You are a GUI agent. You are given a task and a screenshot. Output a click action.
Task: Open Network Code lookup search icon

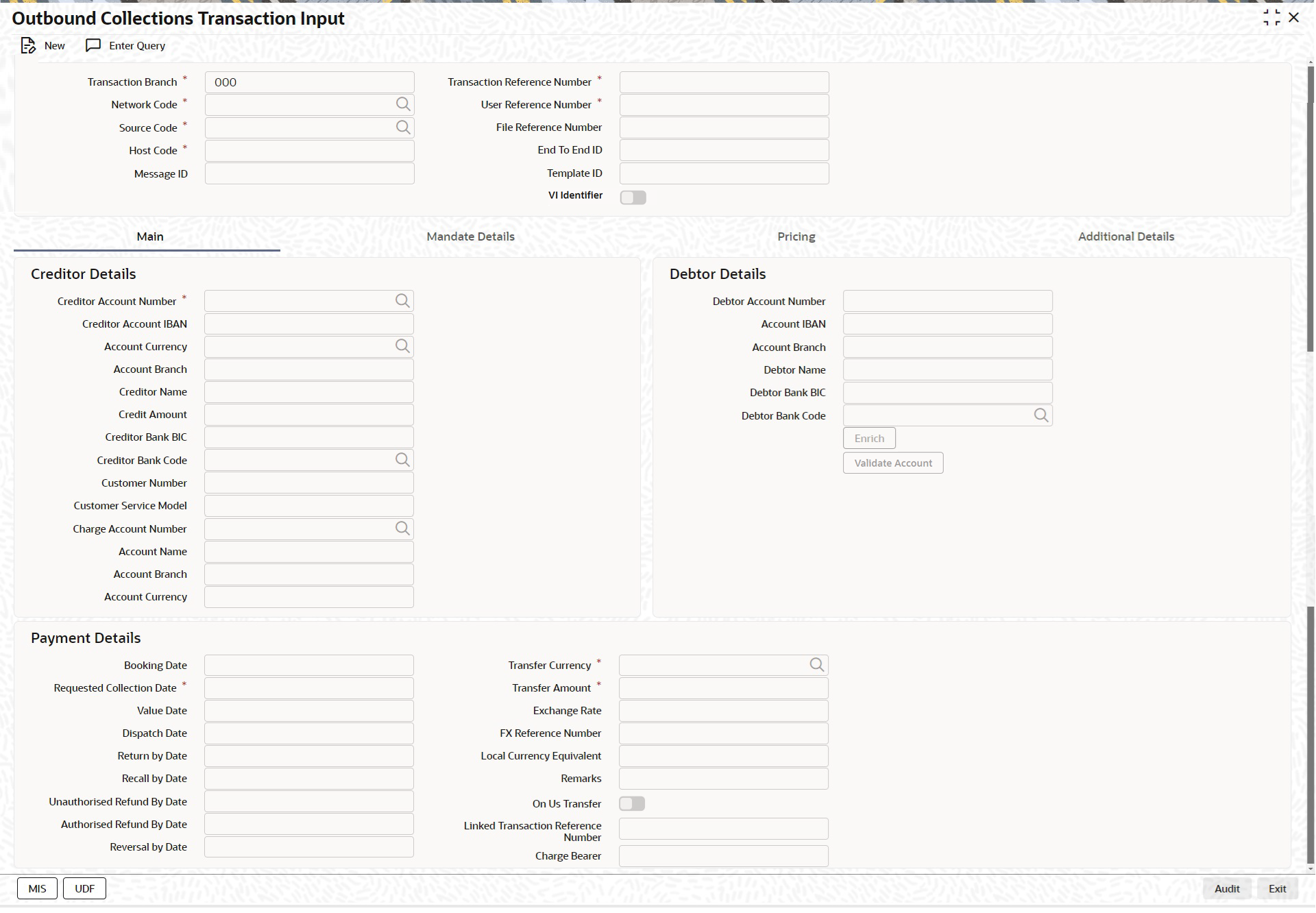(x=403, y=104)
